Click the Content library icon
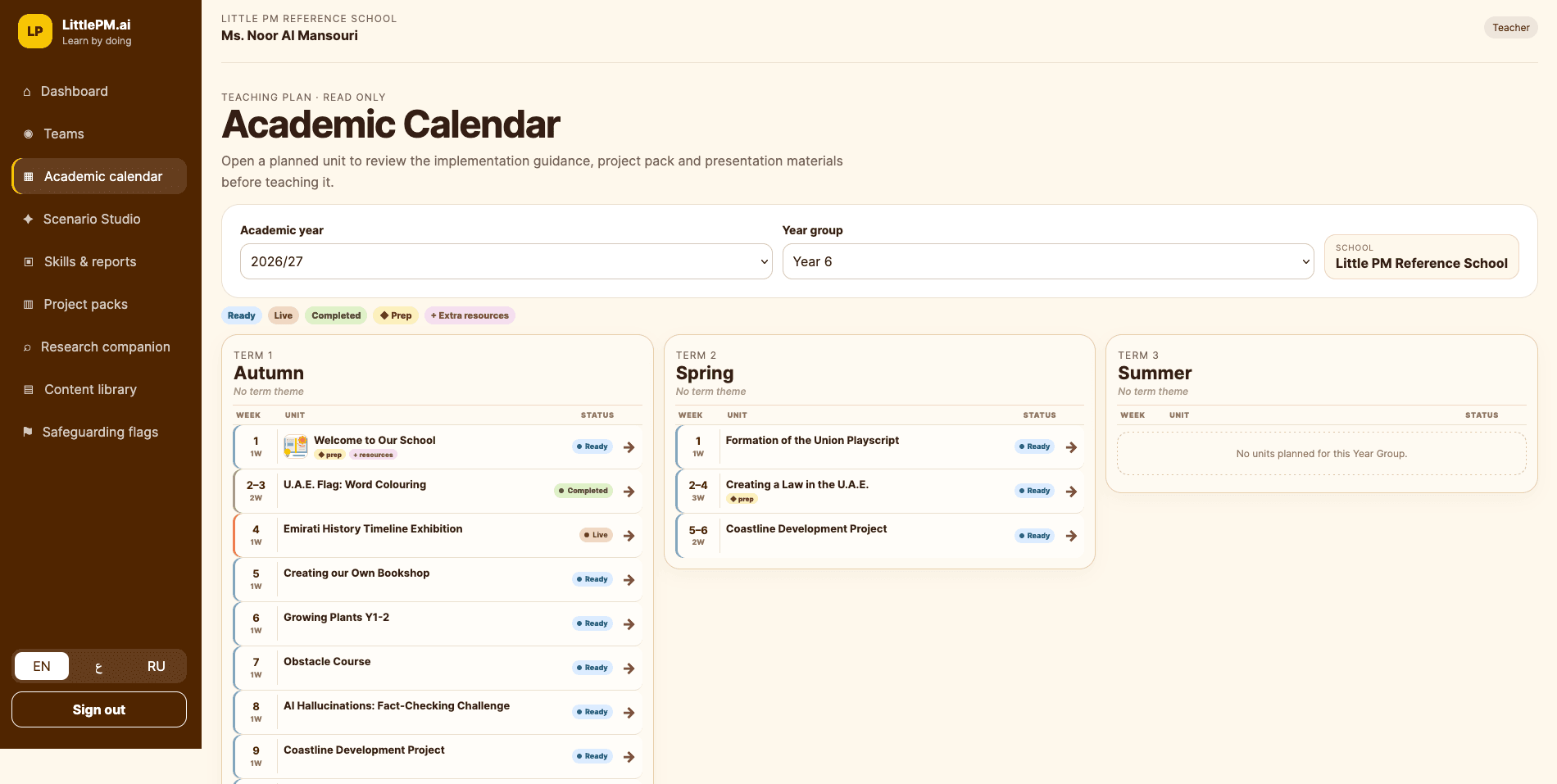1557x784 pixels. pyautogui.click(x=29, y=389)
